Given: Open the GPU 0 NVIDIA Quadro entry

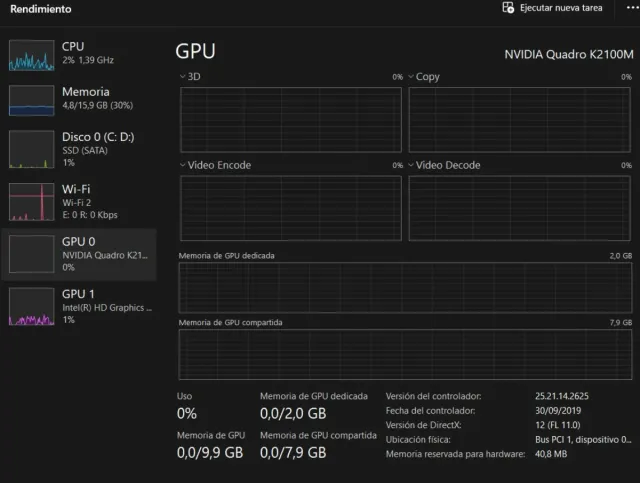Looking at the screenshot, I should (80, 254).
